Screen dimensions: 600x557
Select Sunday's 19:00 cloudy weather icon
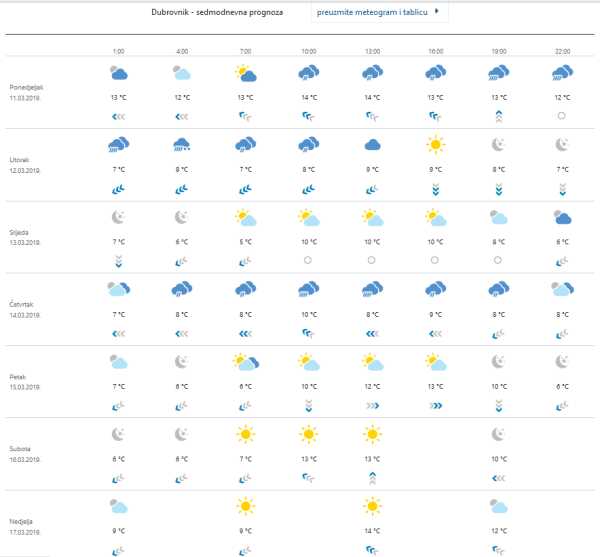498,506
